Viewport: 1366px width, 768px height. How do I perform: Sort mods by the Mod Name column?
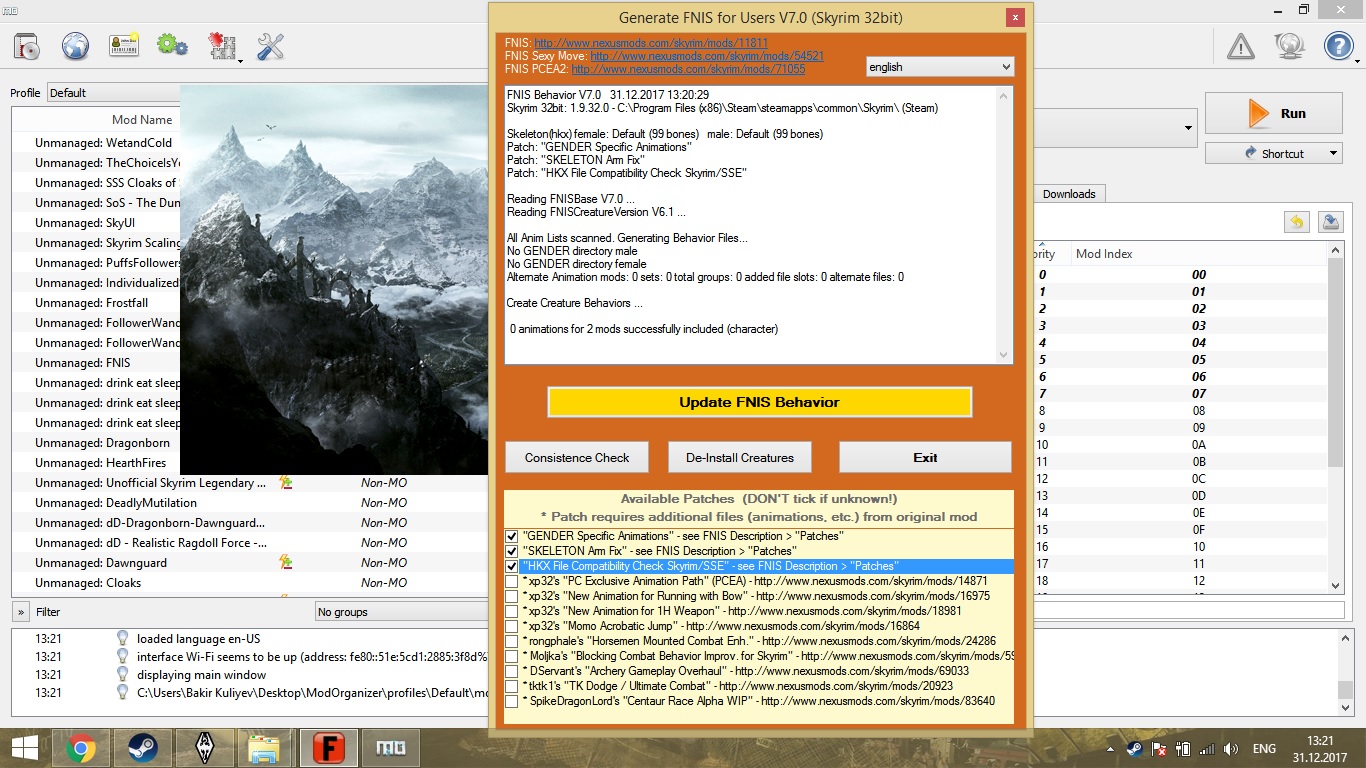tap(142, 119)
